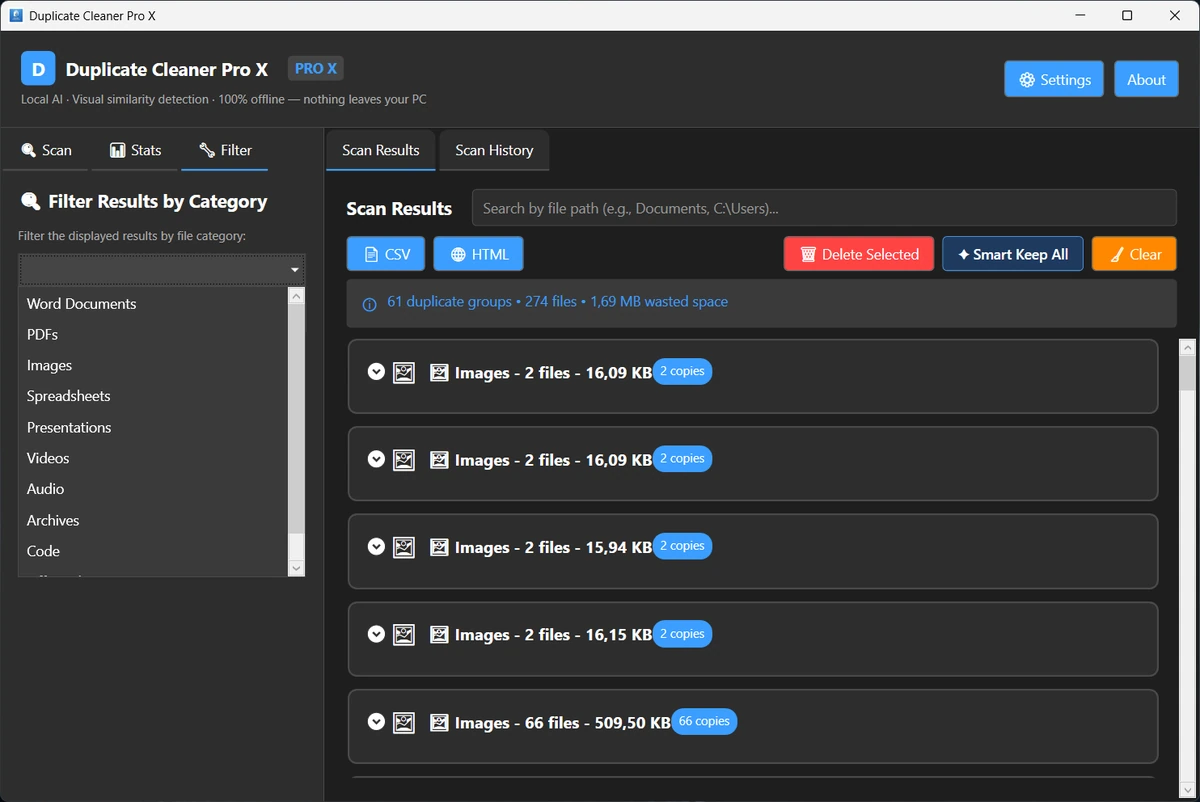The height and width of the screenshot is (802, 1200).
Task: Choose Word Documents from category list
Action: 153,304
